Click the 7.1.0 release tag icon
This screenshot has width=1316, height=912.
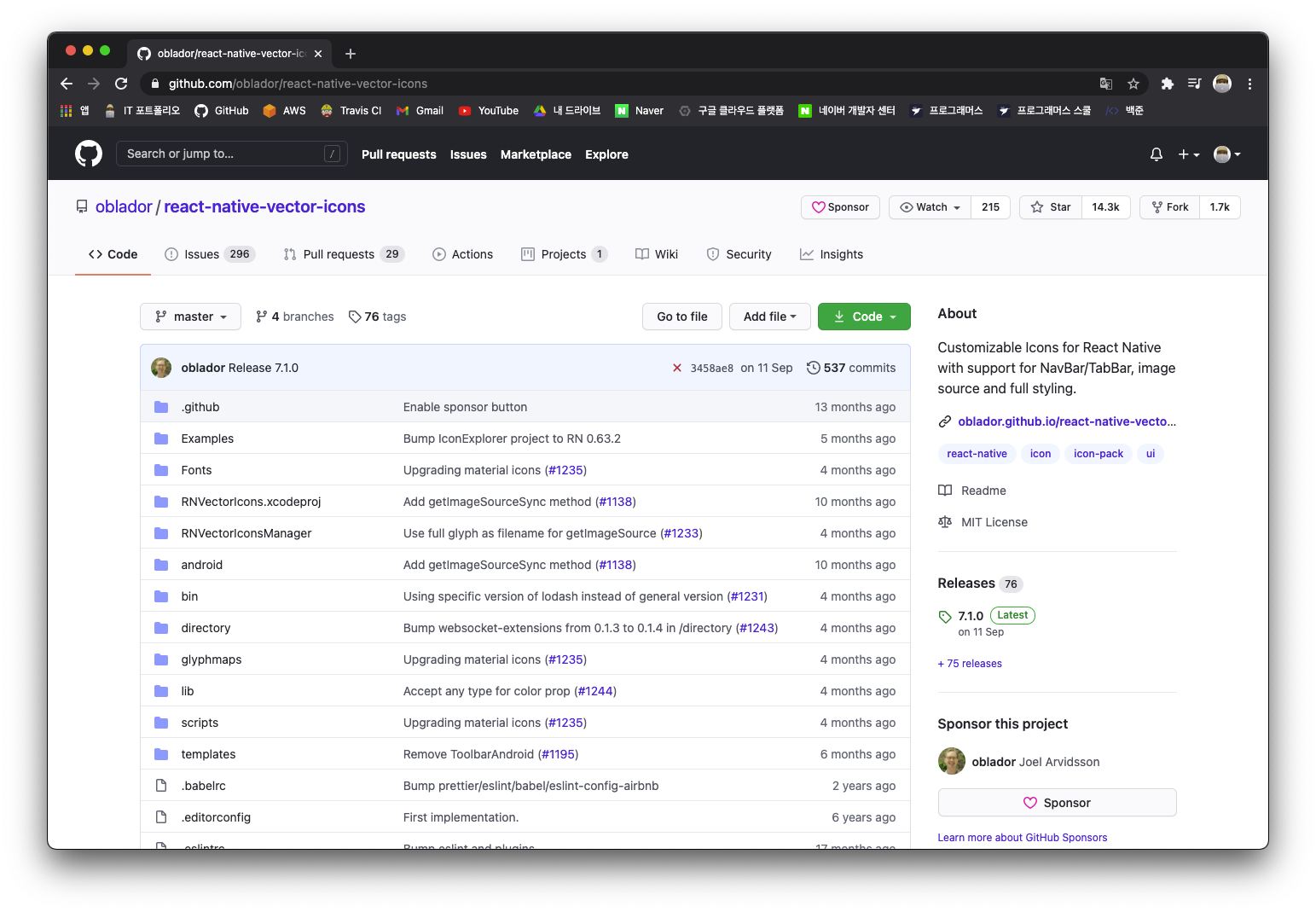[x=945, y=616]
